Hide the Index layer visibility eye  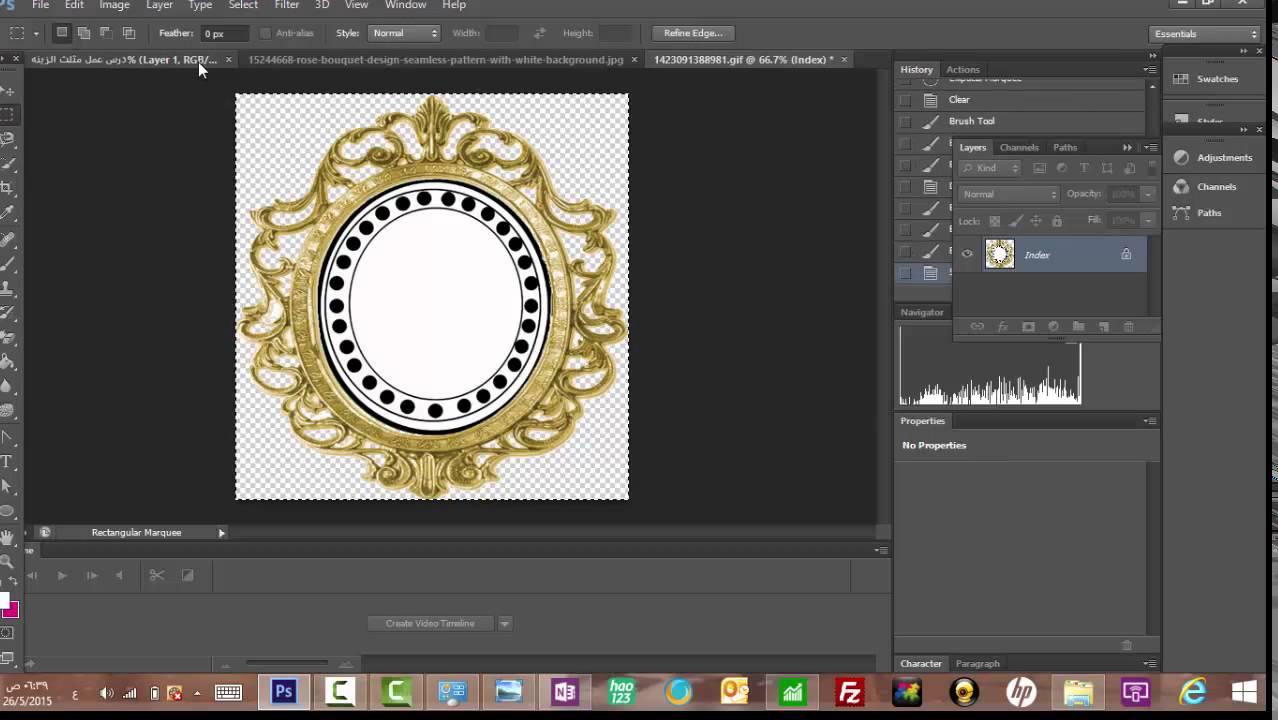tap(967, 254)
